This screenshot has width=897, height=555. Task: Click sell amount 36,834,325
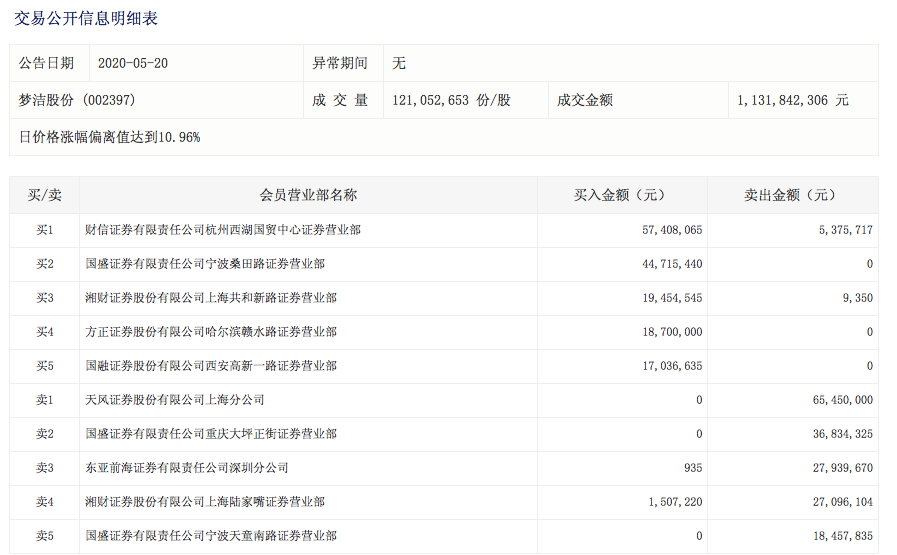pyautogui.click(x=843, y=434)
